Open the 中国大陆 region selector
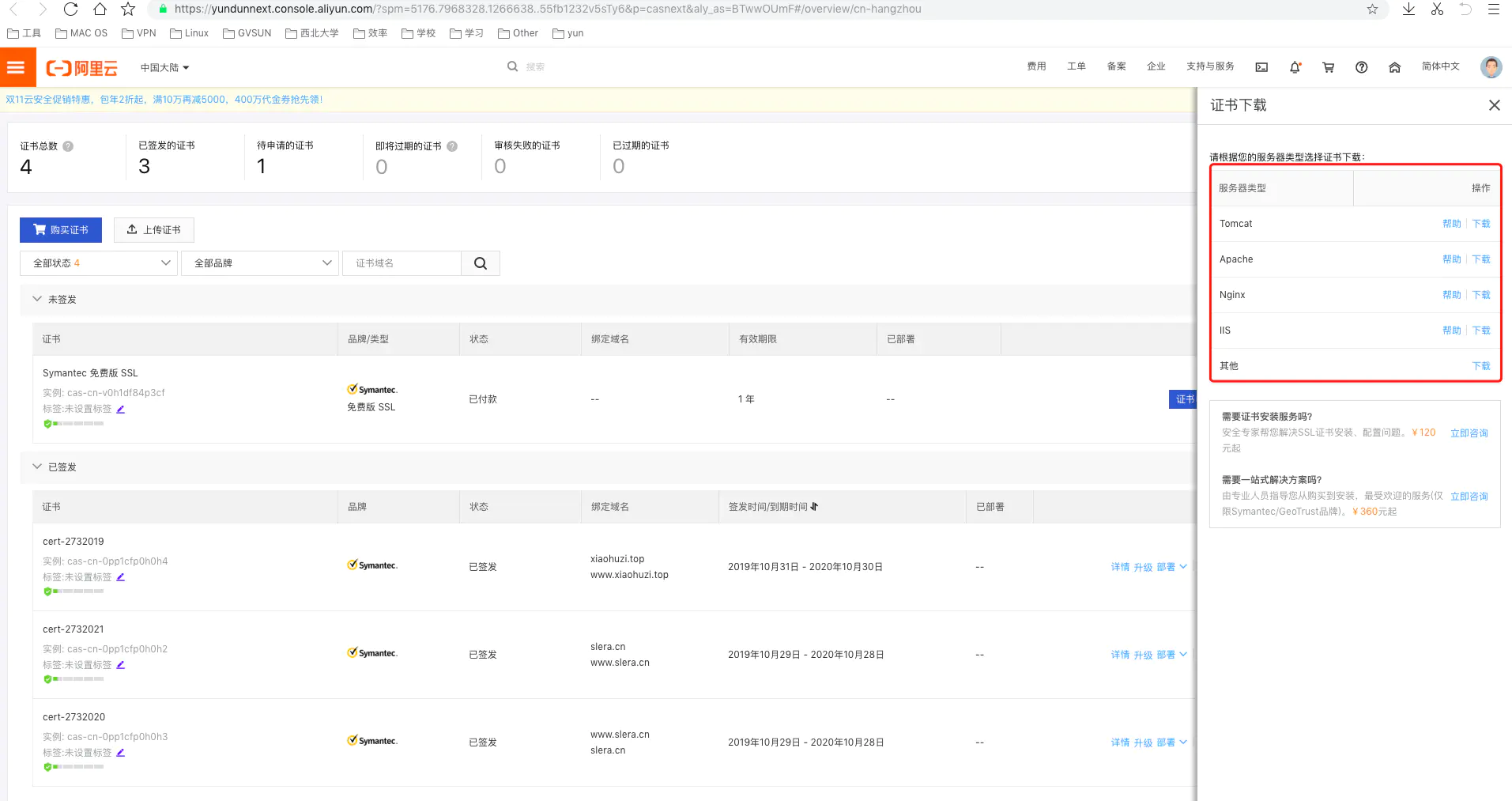Image resolution: width=1512 pixels, height=801 pixels. [164, 68]
